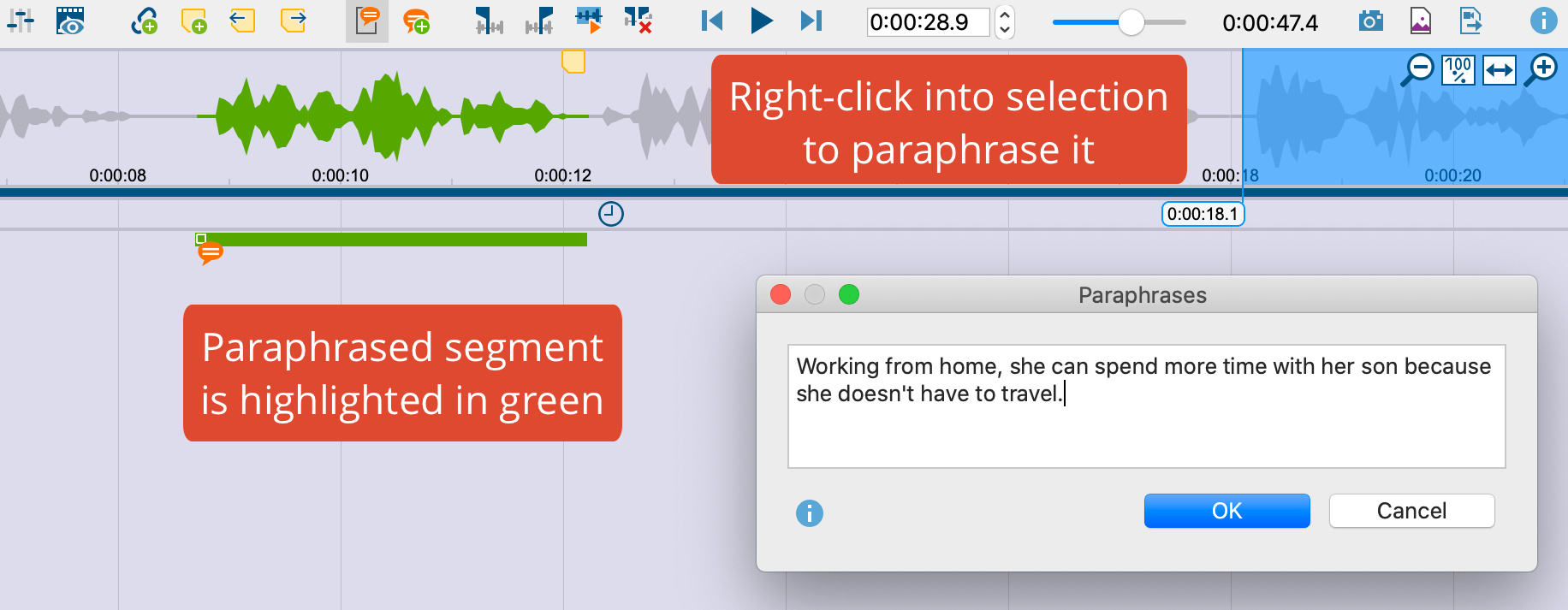Image resolution: width=1568 pixels, height=610 pixels.
Task: Open the toolbar info help icon
Action: pos(1544,21)
